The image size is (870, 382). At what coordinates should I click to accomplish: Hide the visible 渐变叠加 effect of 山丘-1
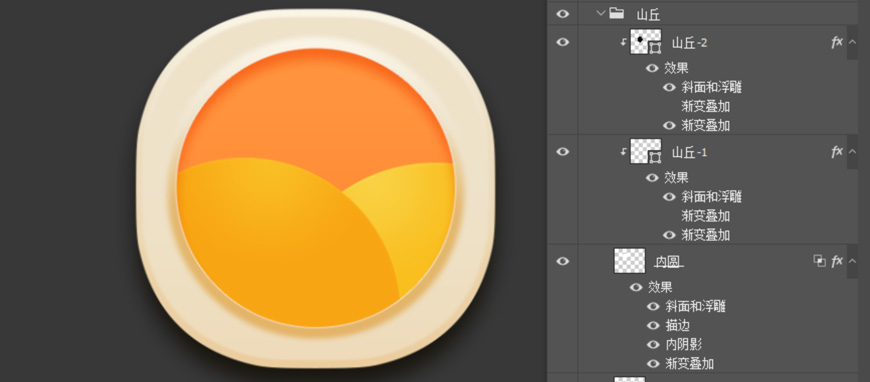pyautogui.click(x=669, y=235)
